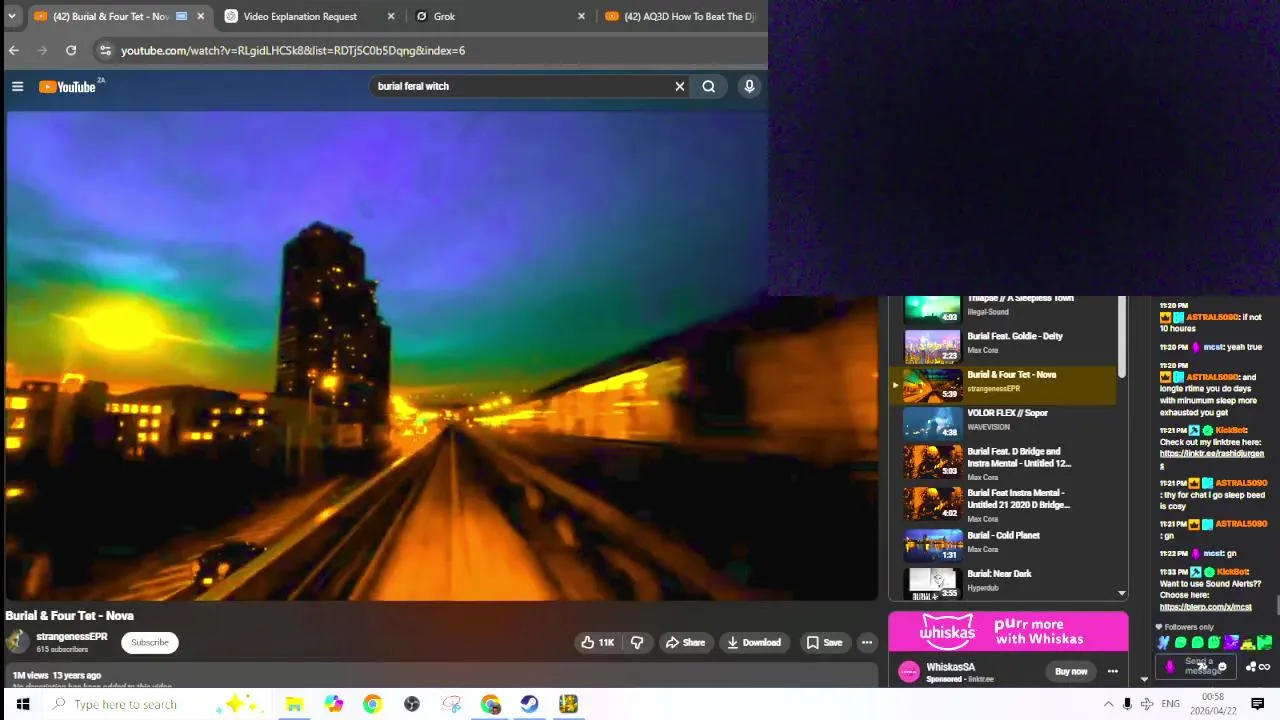The width and height of the screenshot is (1280, 720).
Task: Open the taskbar clock showing 00:58
Action: click(x=1213, y=704)
